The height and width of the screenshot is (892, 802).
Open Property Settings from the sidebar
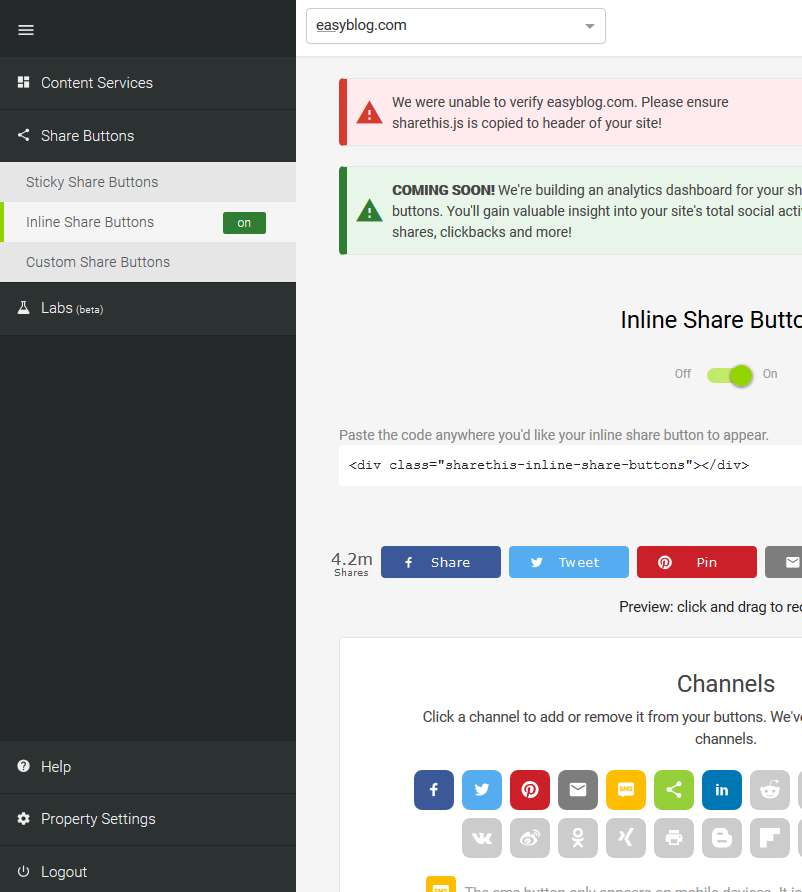148,819
